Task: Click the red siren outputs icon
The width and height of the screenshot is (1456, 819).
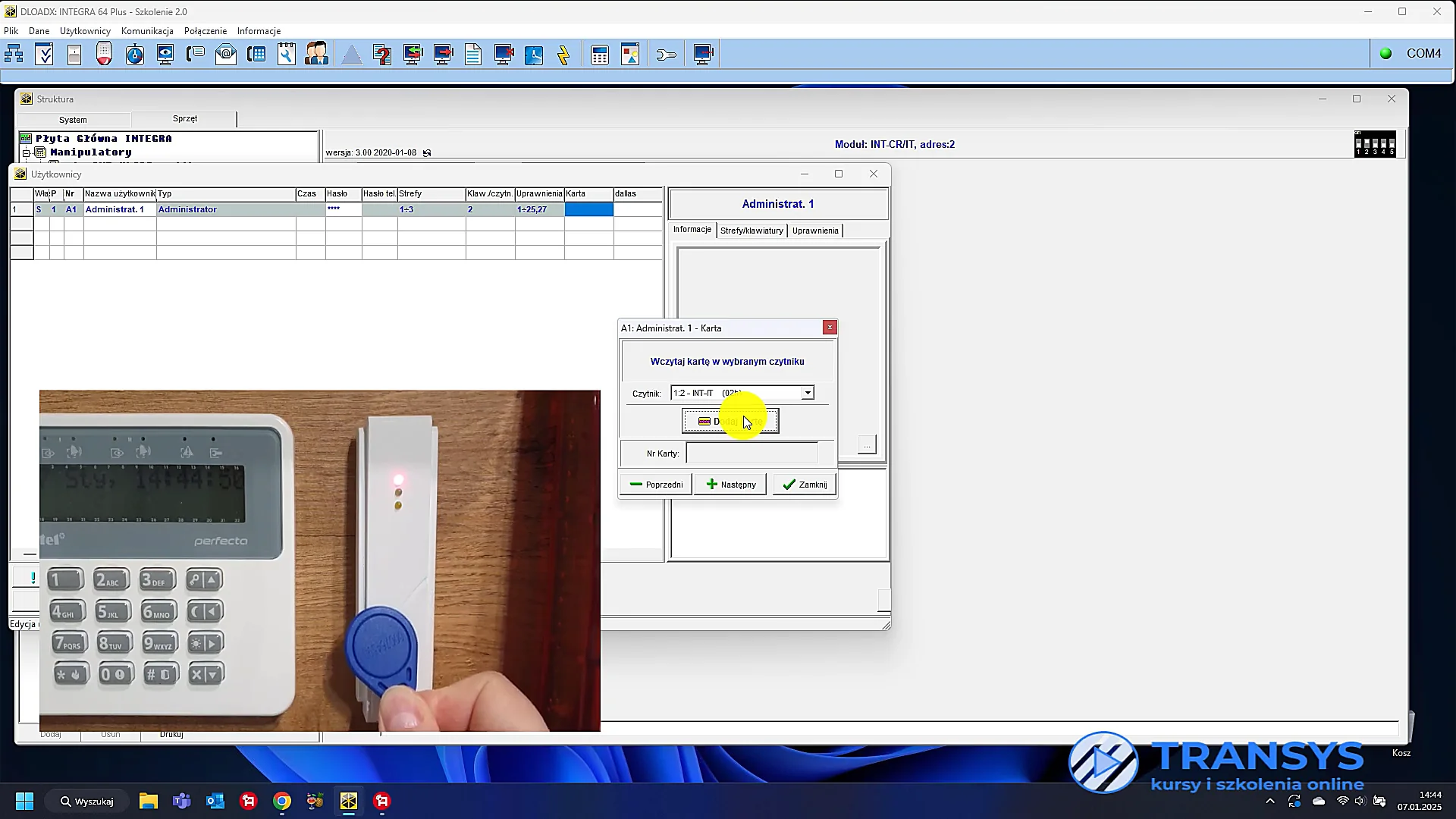Action: pyautogui.click(x=105, y=54)
